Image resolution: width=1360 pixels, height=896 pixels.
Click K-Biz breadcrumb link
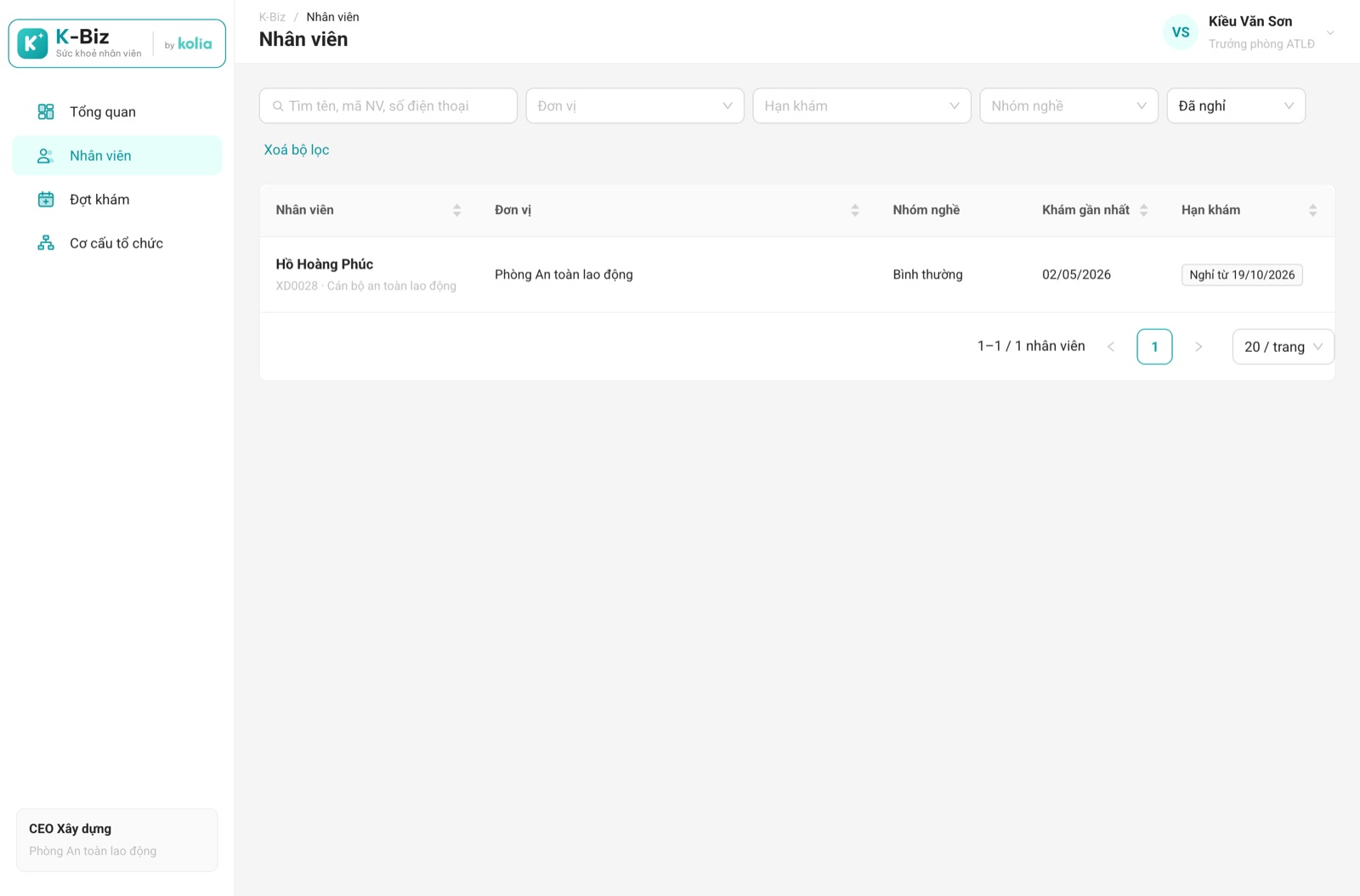pos(272,17)
